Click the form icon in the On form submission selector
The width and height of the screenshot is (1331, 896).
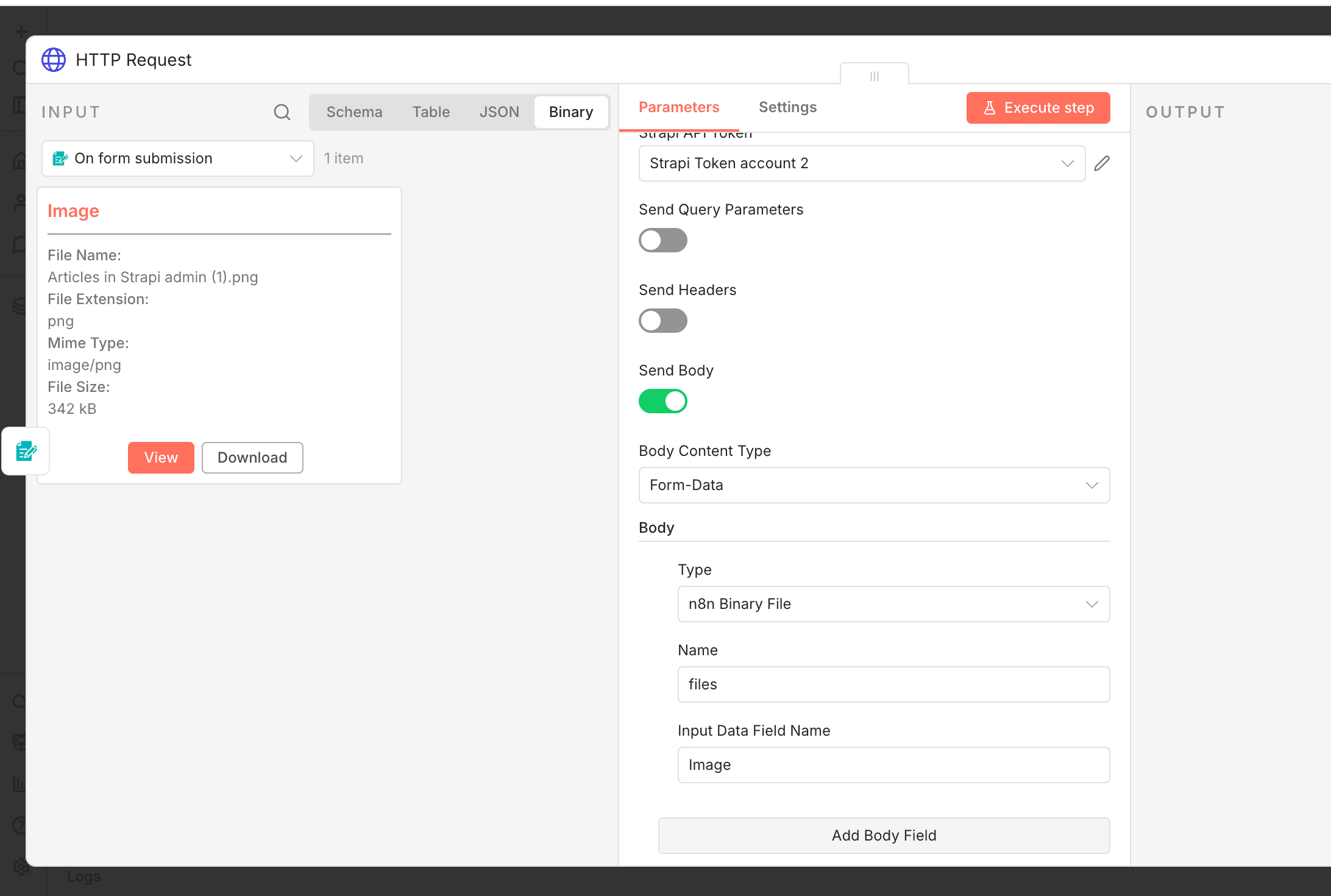pos(60,158)
